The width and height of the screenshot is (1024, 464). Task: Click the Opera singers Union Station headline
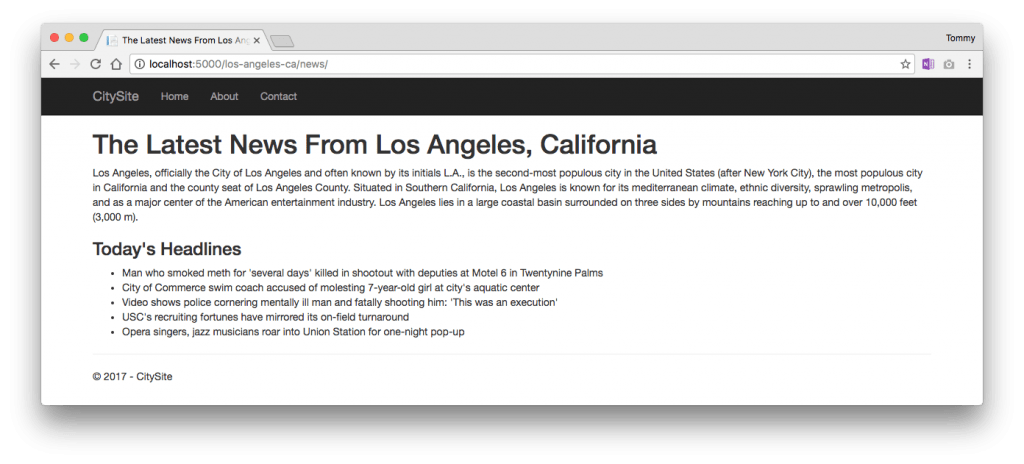click(293, 332)
